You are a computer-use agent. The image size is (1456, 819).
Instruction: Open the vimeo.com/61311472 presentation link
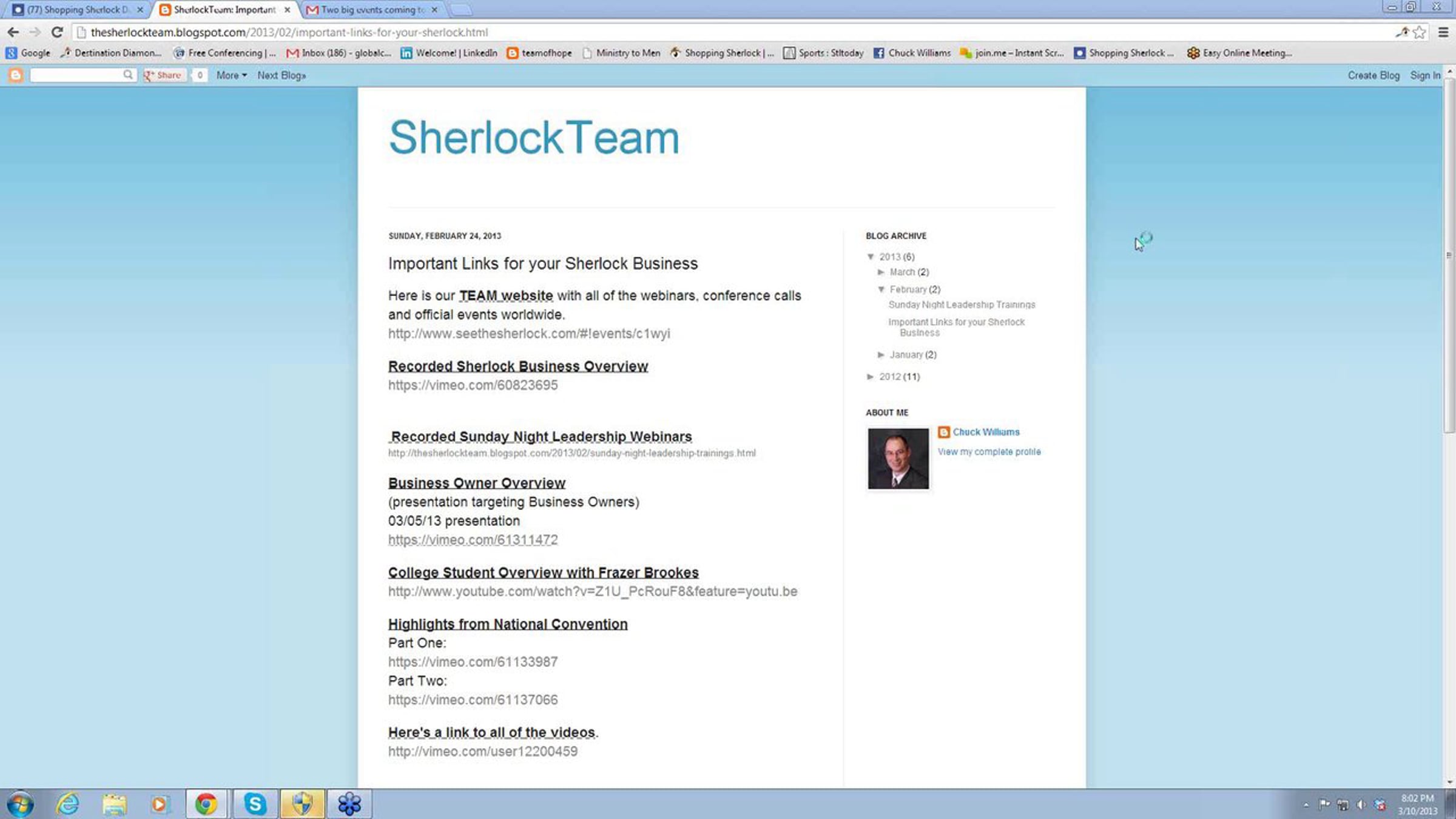point(473,540)
